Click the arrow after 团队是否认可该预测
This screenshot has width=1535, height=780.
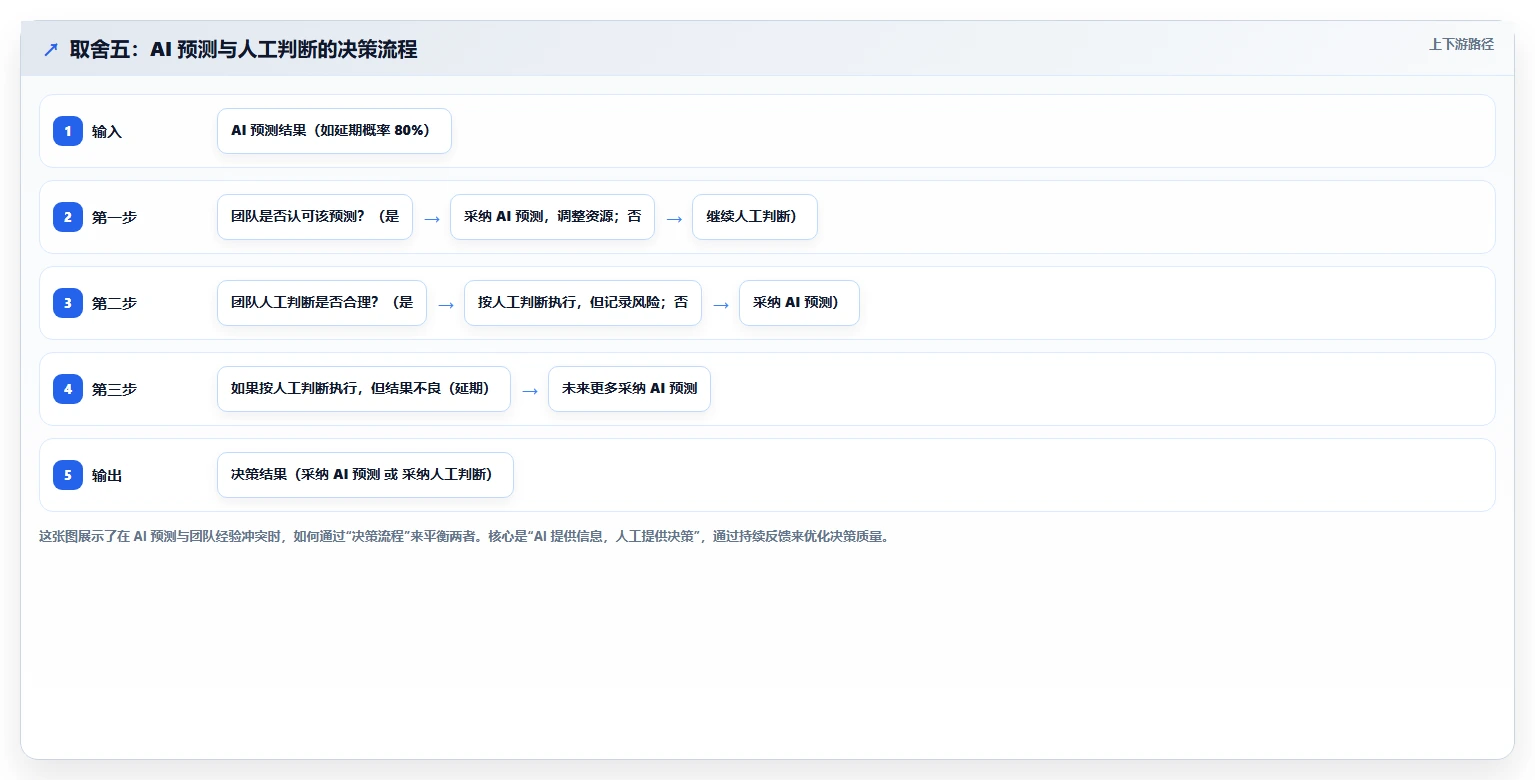click(x=432, y=218)
